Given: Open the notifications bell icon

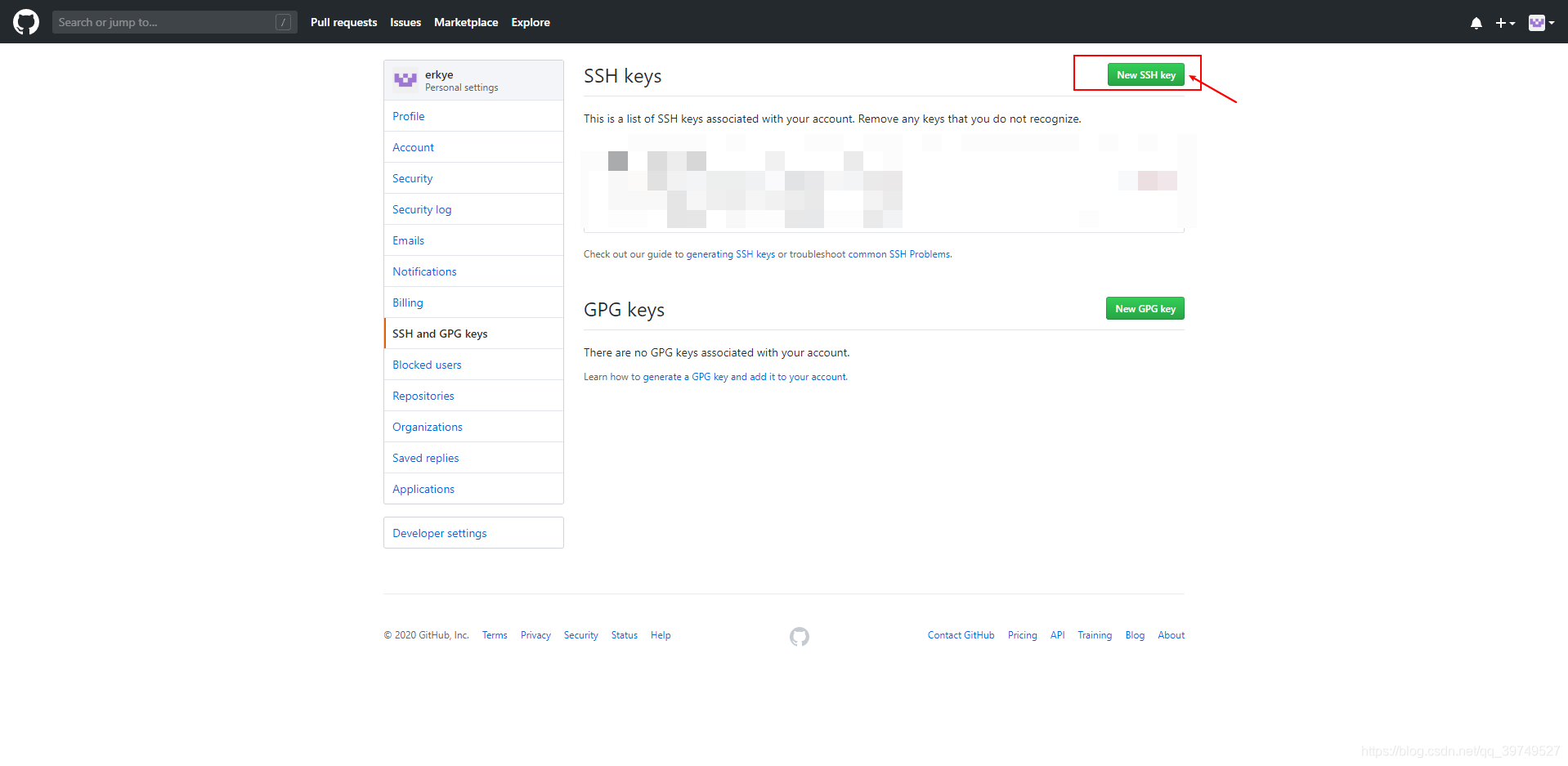Looking at the screenshot, I should click(1476, 23).
